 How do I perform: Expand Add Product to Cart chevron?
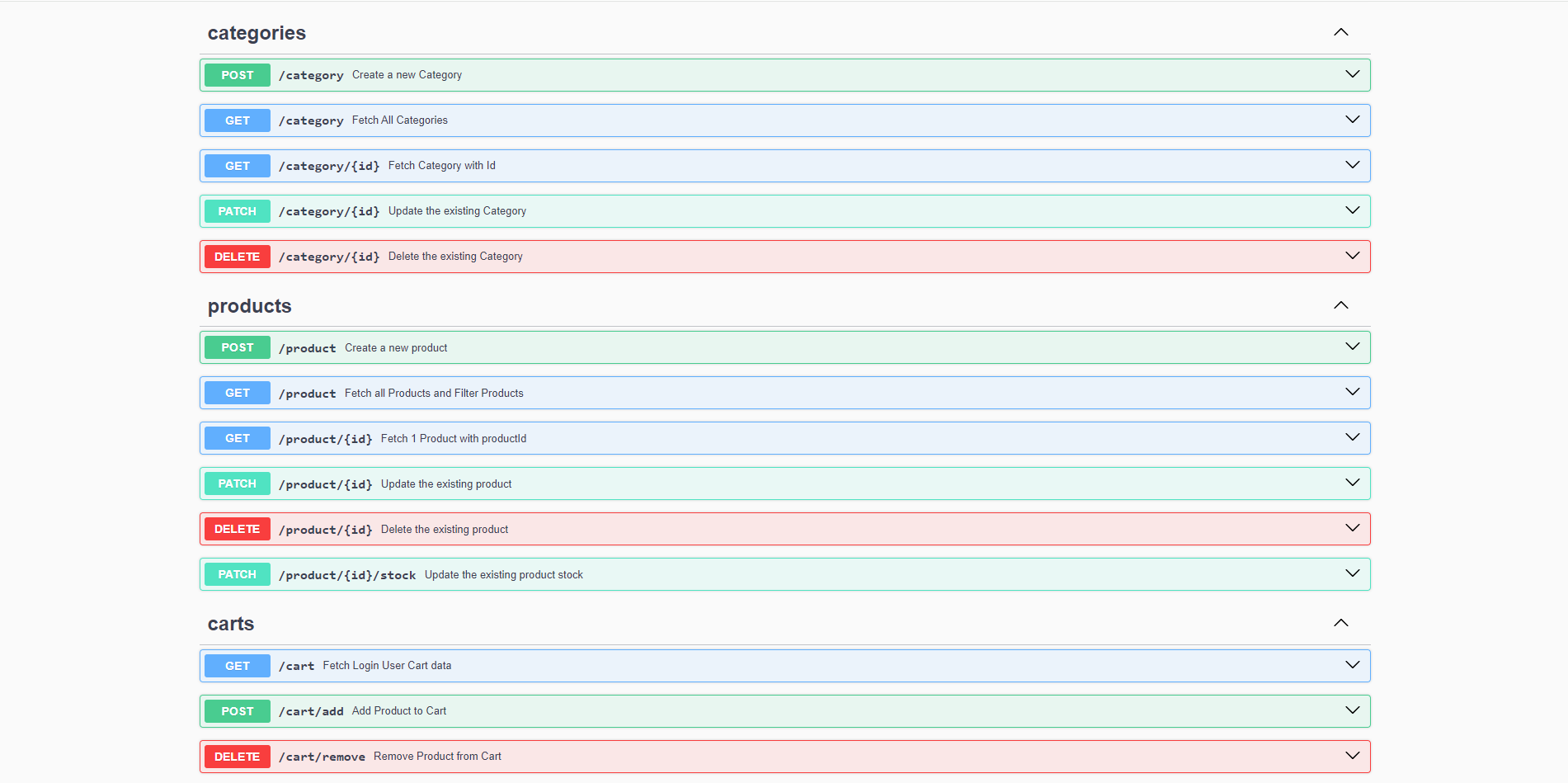(1353, 710)
